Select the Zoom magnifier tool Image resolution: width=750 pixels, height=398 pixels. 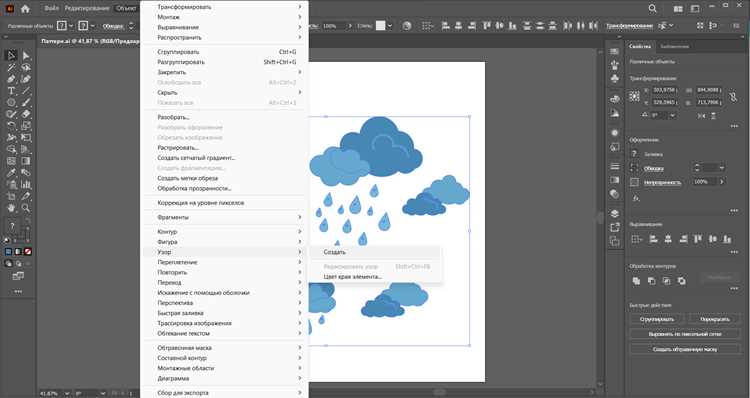(x=26, y=208)
